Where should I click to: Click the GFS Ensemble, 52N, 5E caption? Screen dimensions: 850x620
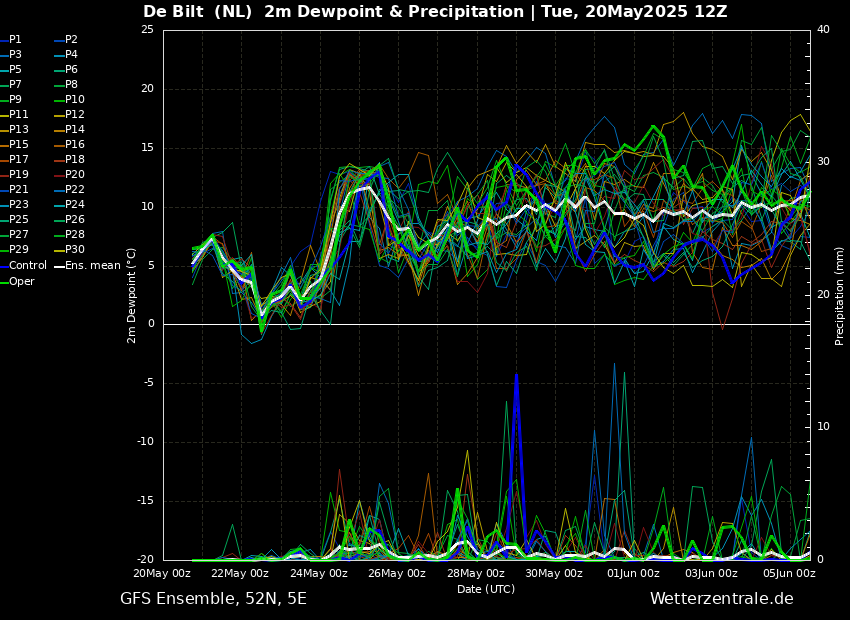point(213,599)
